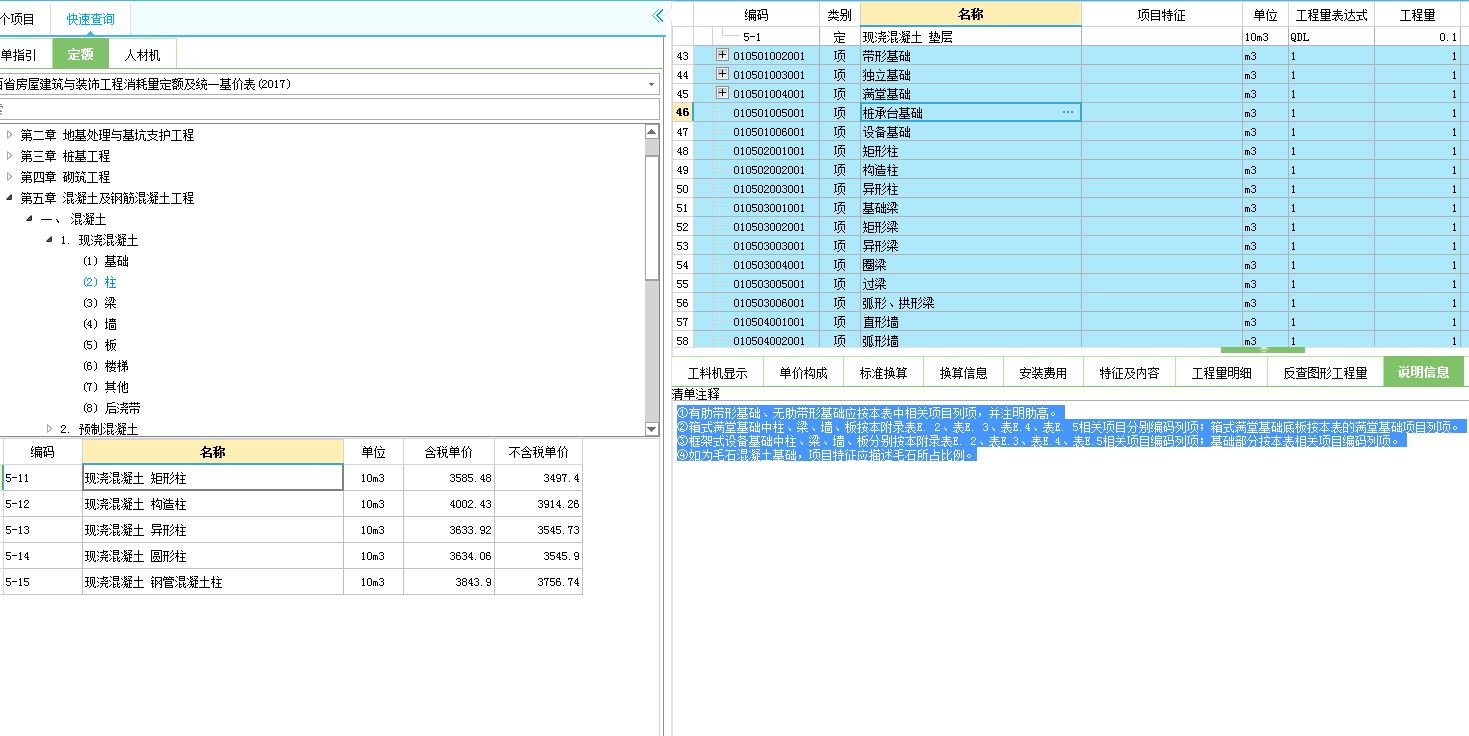Select (7) 其他 in tree

tap(106, 387)
